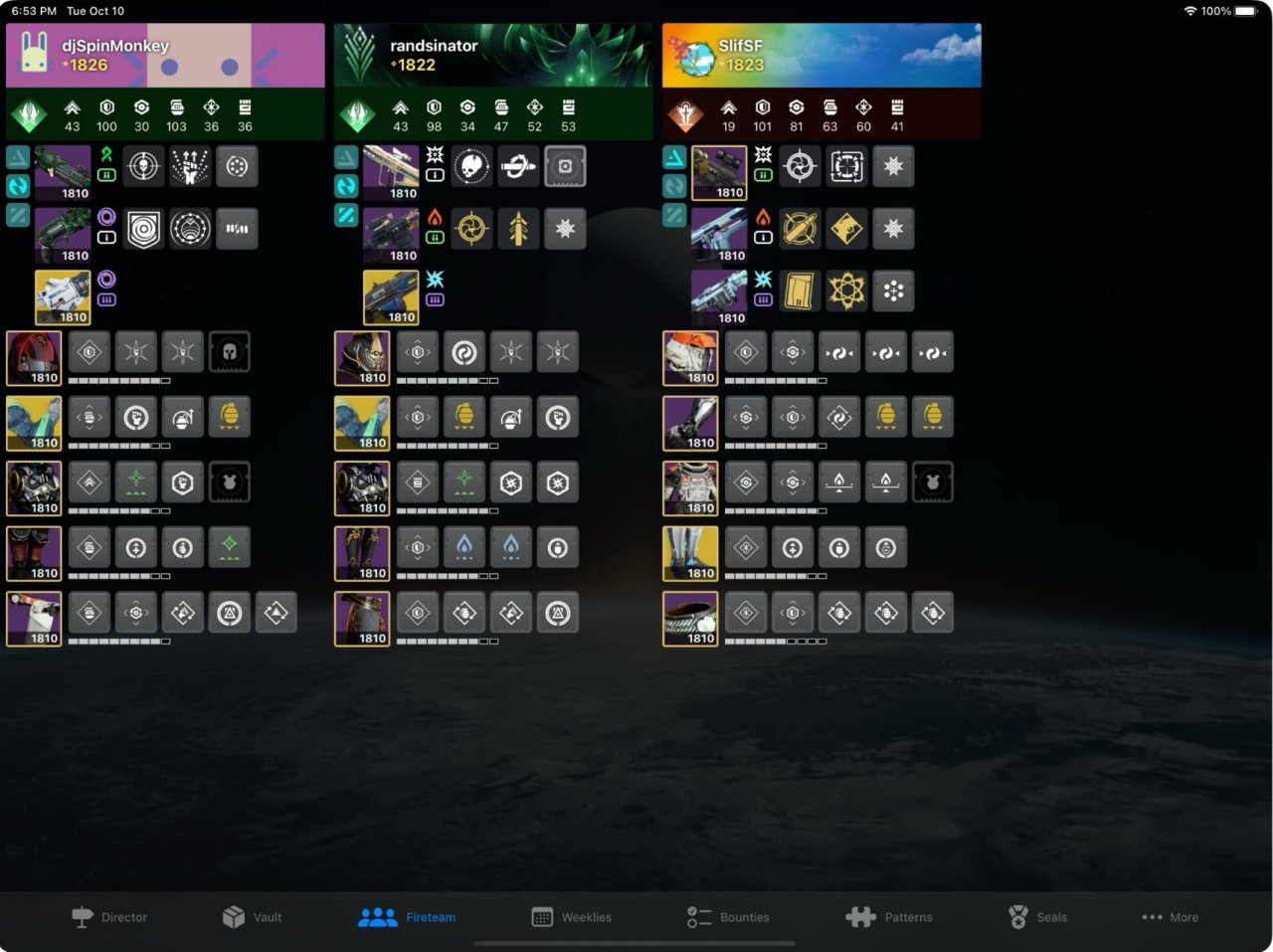The height and width of the screenshot is (952, 1273).
Task: Open the More menu tab
Action: (x=1171, y=917)
